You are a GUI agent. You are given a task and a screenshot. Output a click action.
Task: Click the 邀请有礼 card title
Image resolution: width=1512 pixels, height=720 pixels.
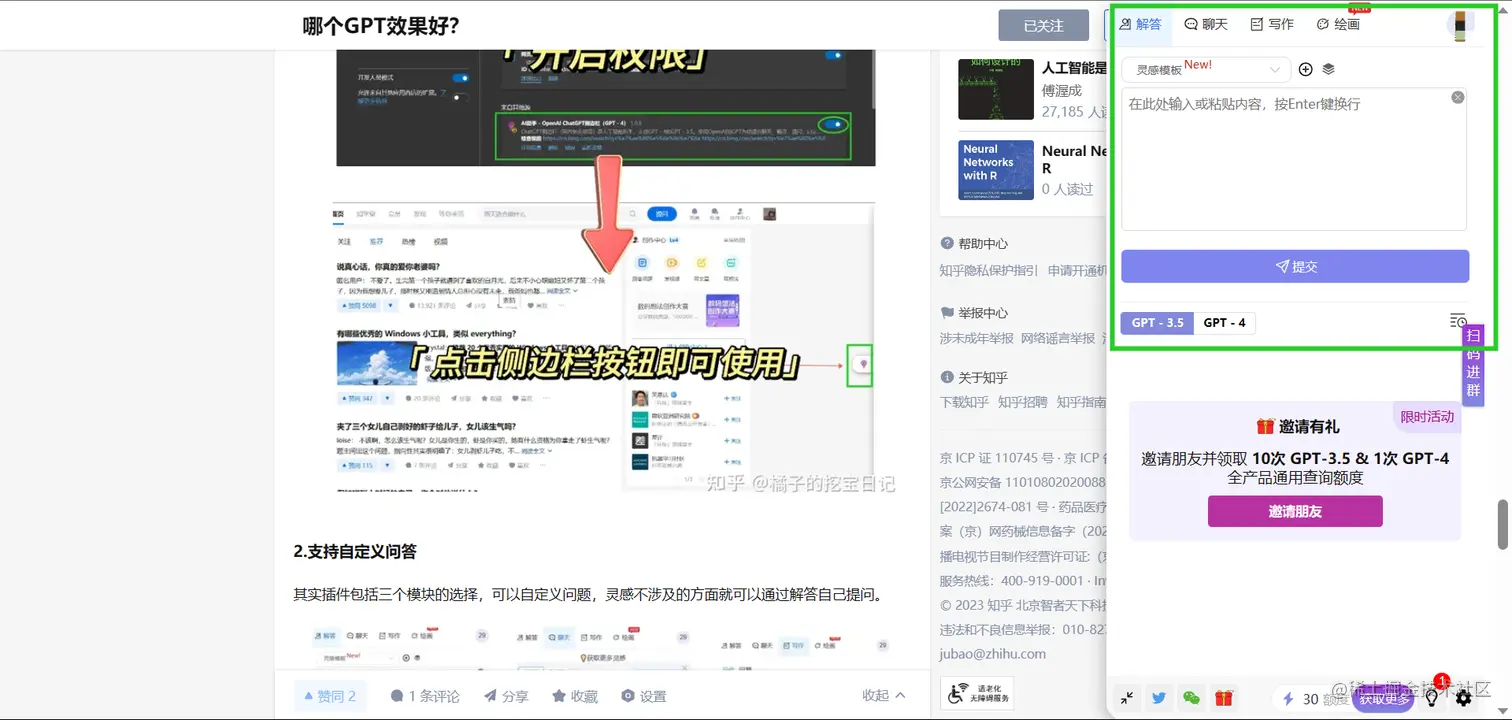pyautogui.click(x=1298, y=426)
